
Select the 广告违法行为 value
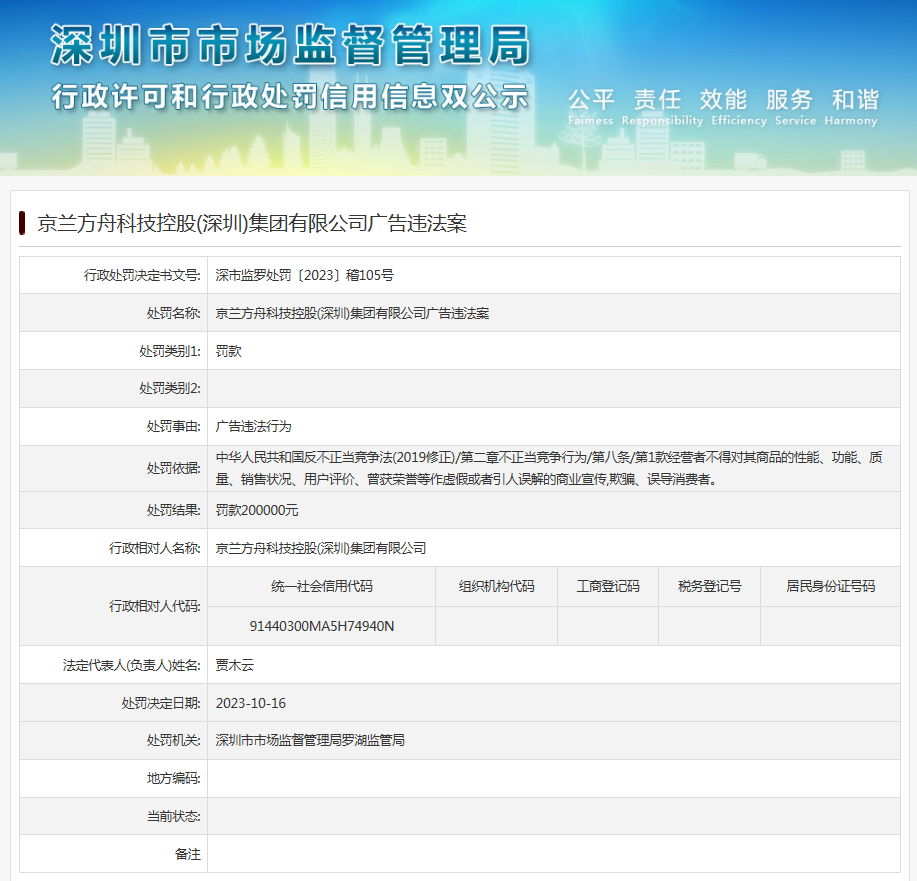tap(253, 426)
